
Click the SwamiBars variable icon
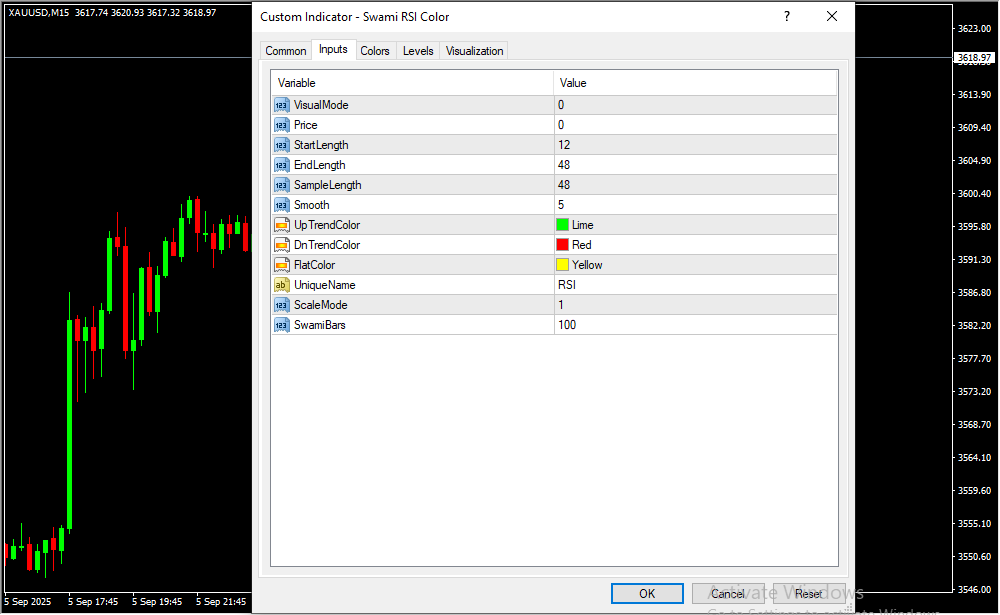pyautogui.click(x=281, y=325)
